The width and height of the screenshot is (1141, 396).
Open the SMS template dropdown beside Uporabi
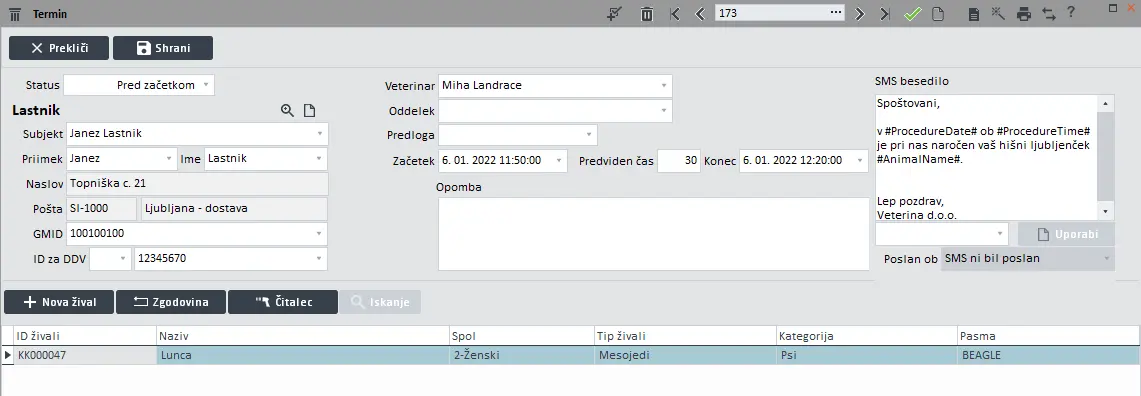click(x=1000, y=234)
